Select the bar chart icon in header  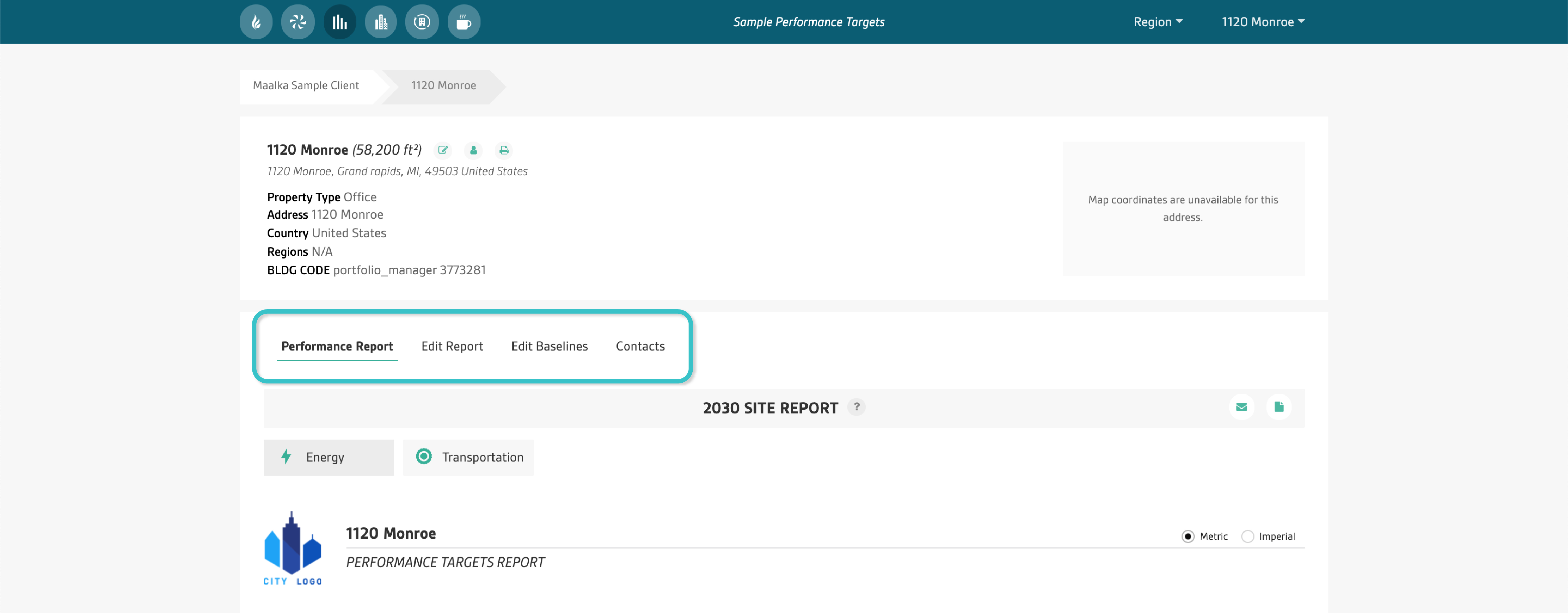340,22
